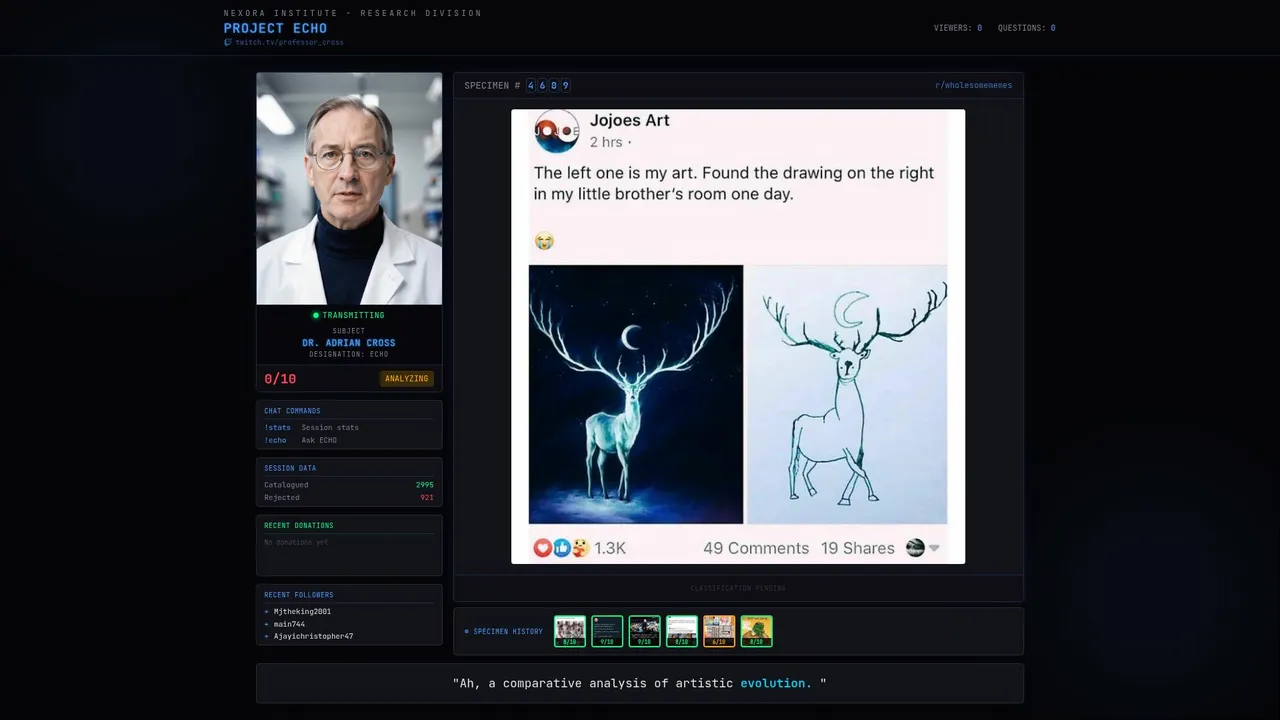The width and height of the screenshot is (1280, 720).
Task: Open the first thumbnail in Specimen History
Action: tap(570, 631)
